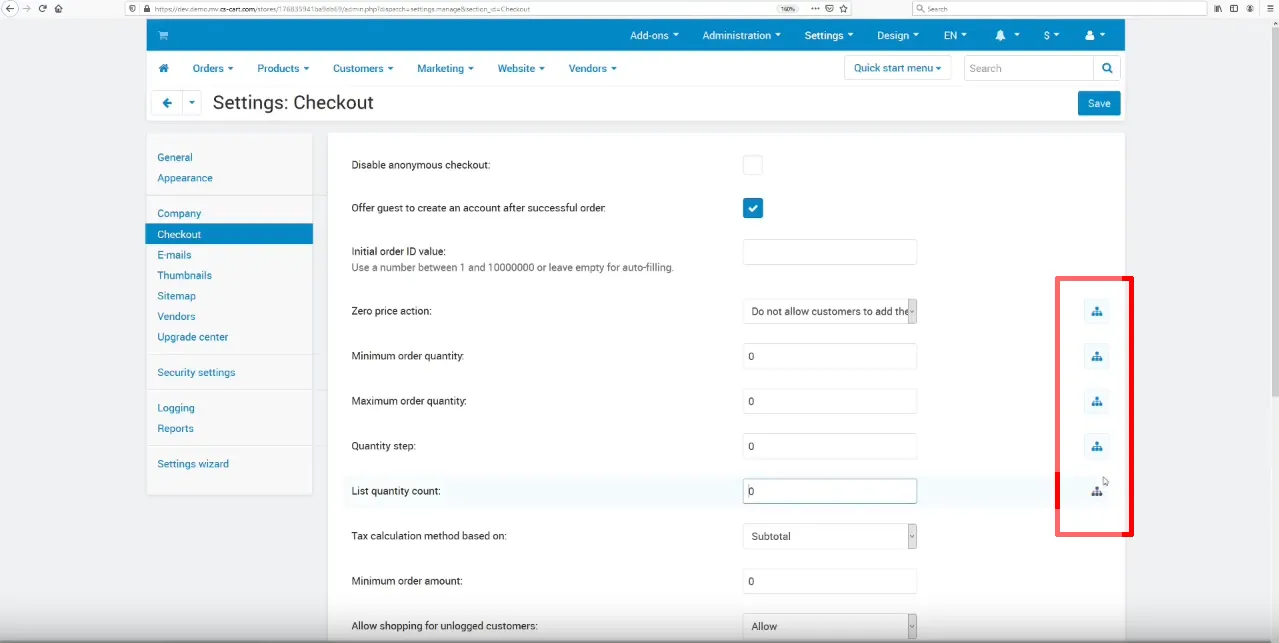
Task: Open the Tax calculation method dropdown
Action: [x=830, y=536]
